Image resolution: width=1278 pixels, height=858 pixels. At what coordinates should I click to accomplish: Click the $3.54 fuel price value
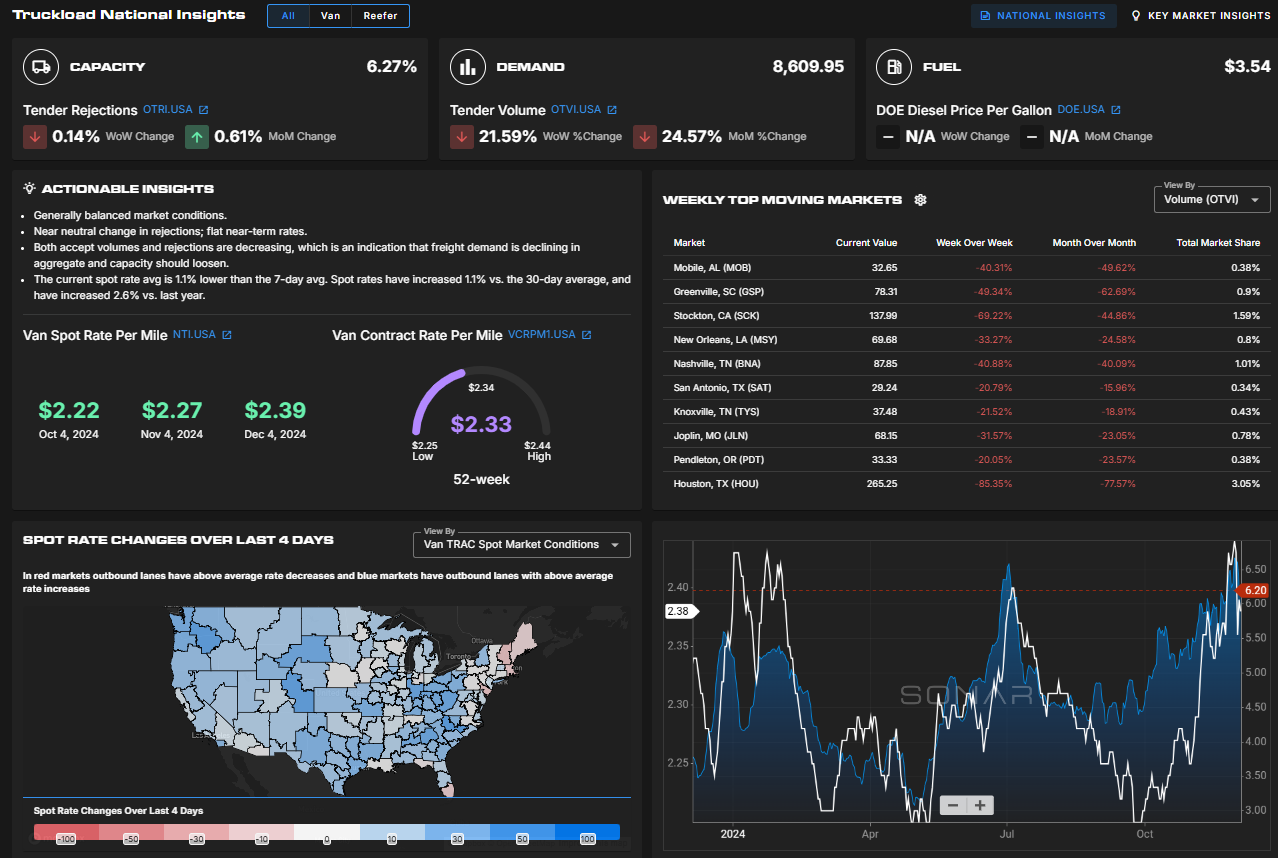(1247, 67)
